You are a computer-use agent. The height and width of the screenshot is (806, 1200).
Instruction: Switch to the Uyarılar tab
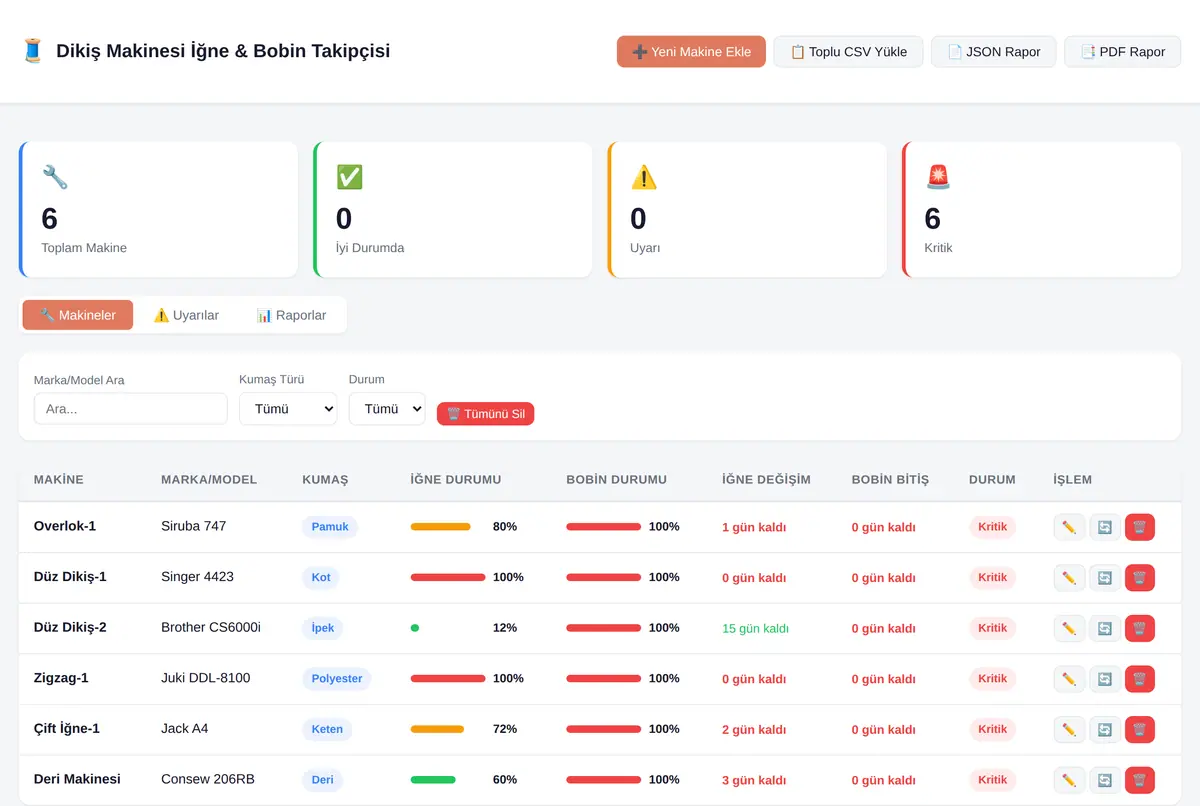(x=186, y=315)
